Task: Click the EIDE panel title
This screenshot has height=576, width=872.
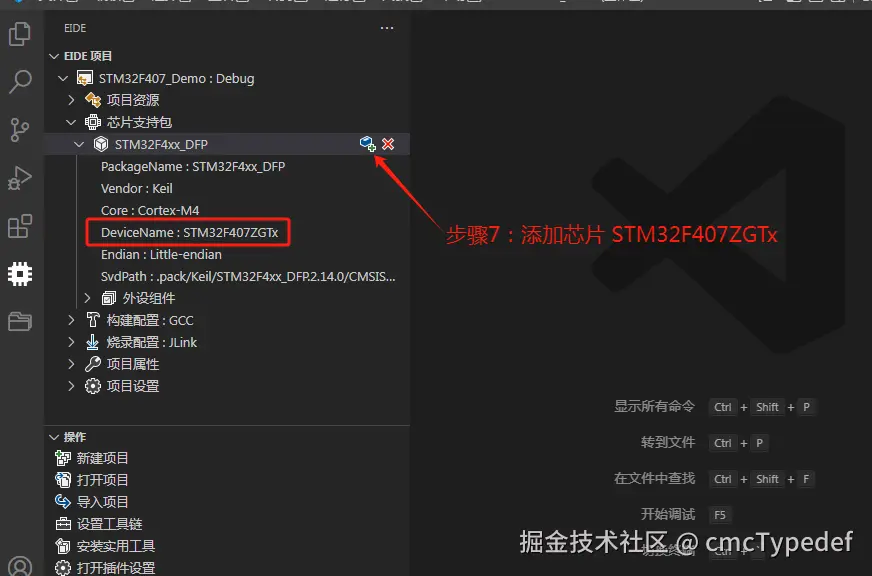Action: [75, 28]
